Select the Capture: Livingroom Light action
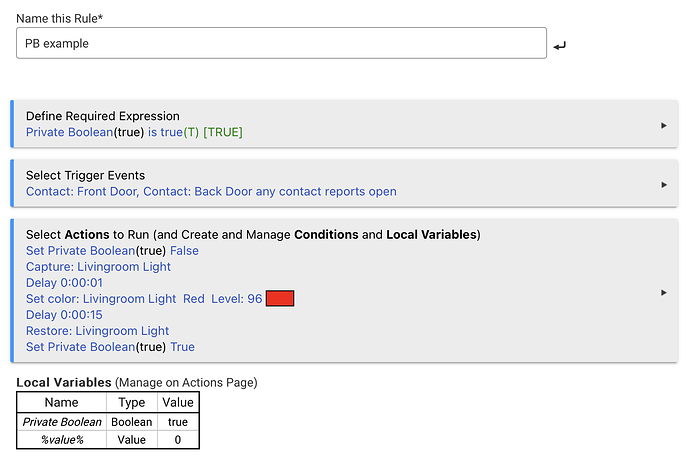The width and height of the screenshot is (690, 457). click(x=98, y=267)
